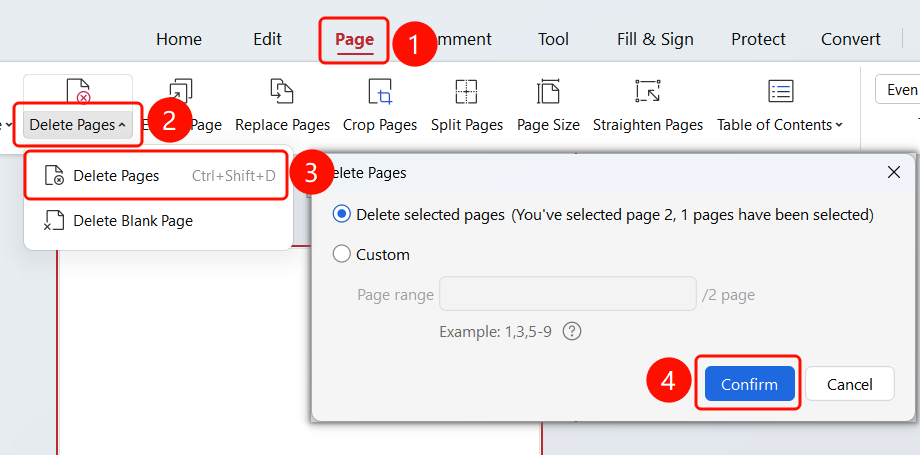Click the Straighten Pages icon
This screenshot has height=455, width=920.
648,92
